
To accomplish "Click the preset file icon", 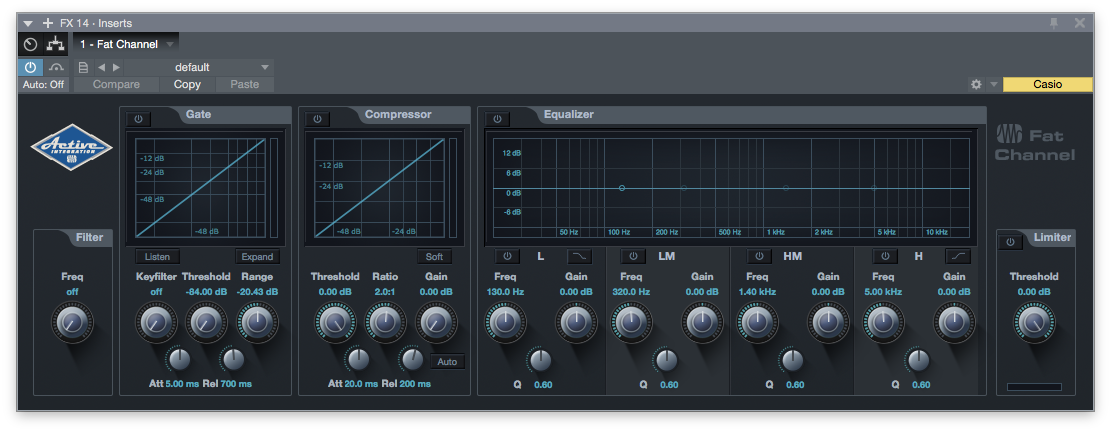I will point(84,67).
